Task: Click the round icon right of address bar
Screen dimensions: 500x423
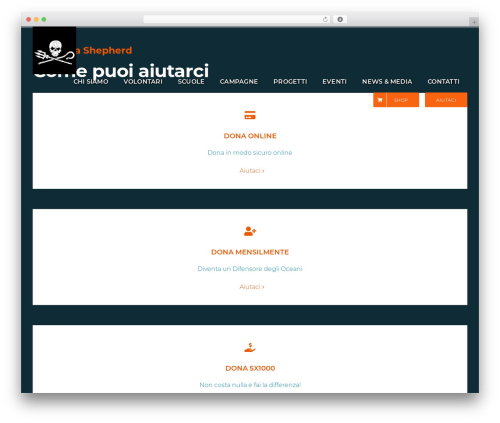Action: (340, 20)
